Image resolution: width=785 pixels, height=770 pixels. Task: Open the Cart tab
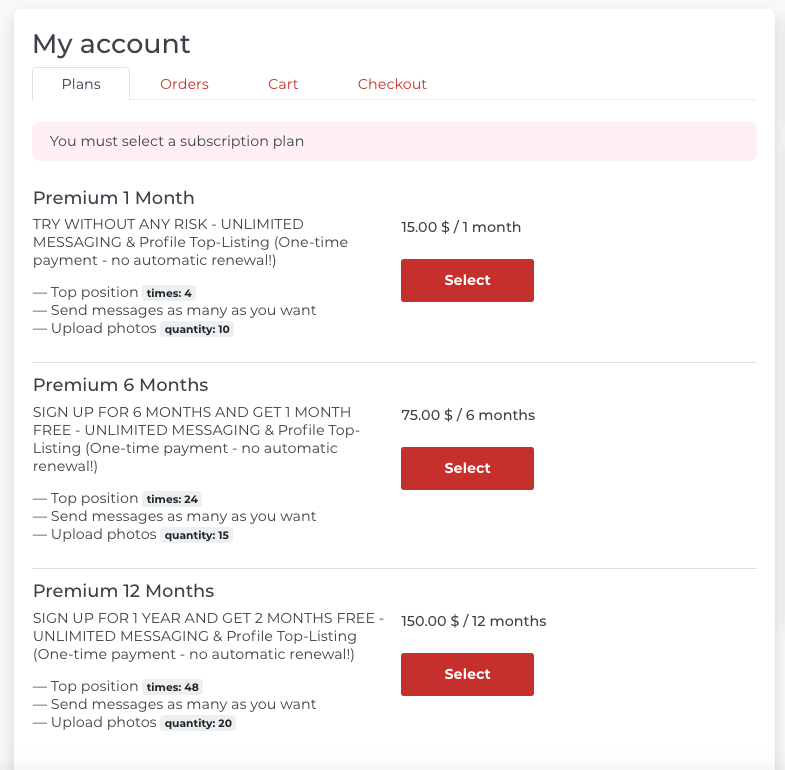pos(283,84)
